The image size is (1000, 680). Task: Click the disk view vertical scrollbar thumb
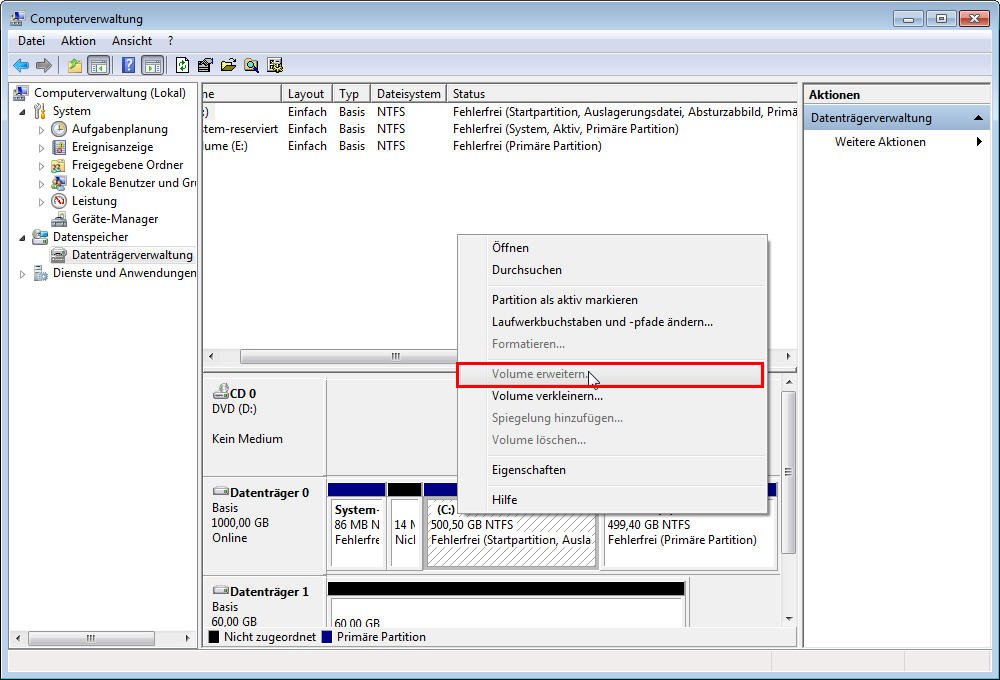pyautogui.click(x=789, y=472)
